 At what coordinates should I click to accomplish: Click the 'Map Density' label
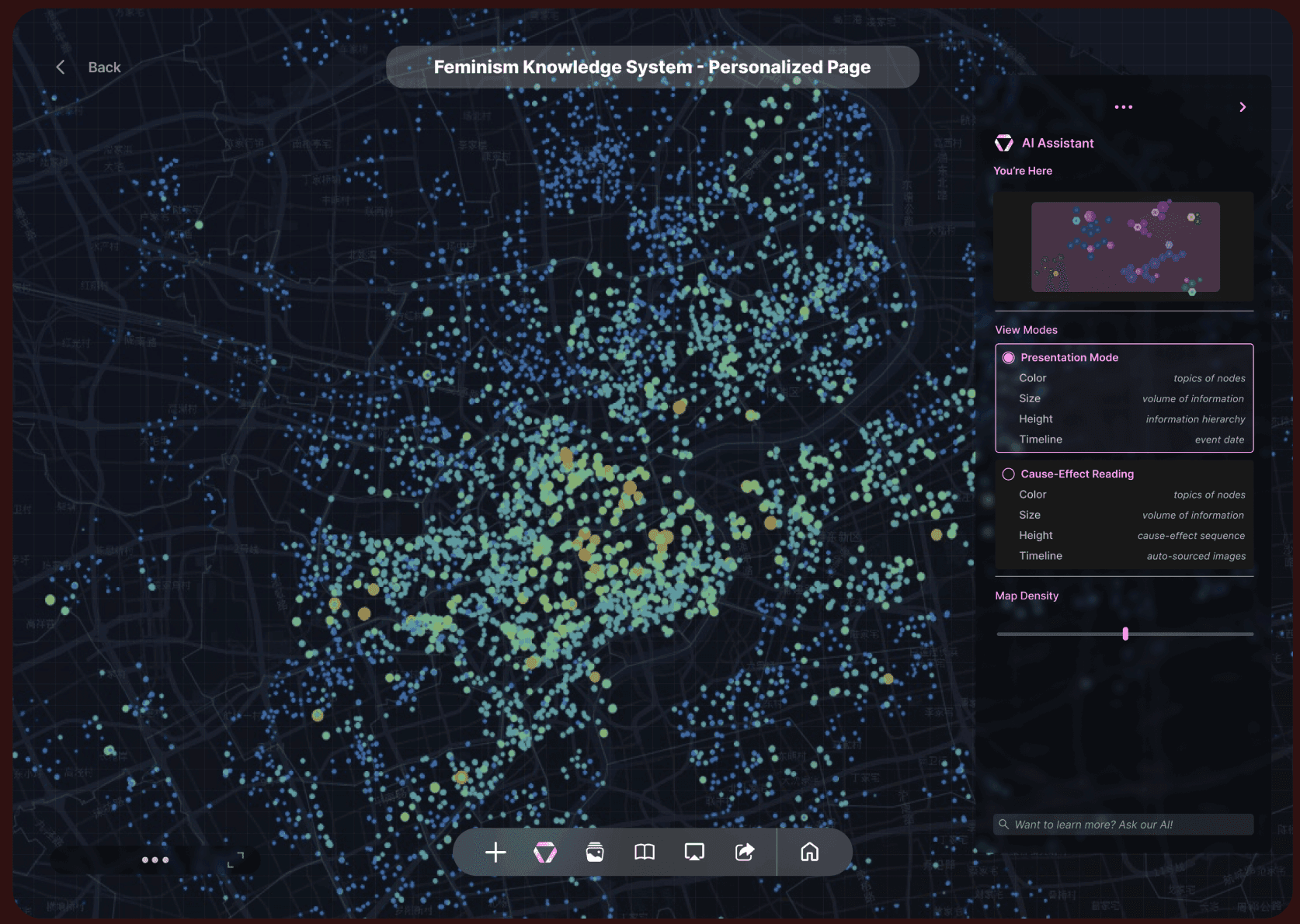click(1027, 596)
